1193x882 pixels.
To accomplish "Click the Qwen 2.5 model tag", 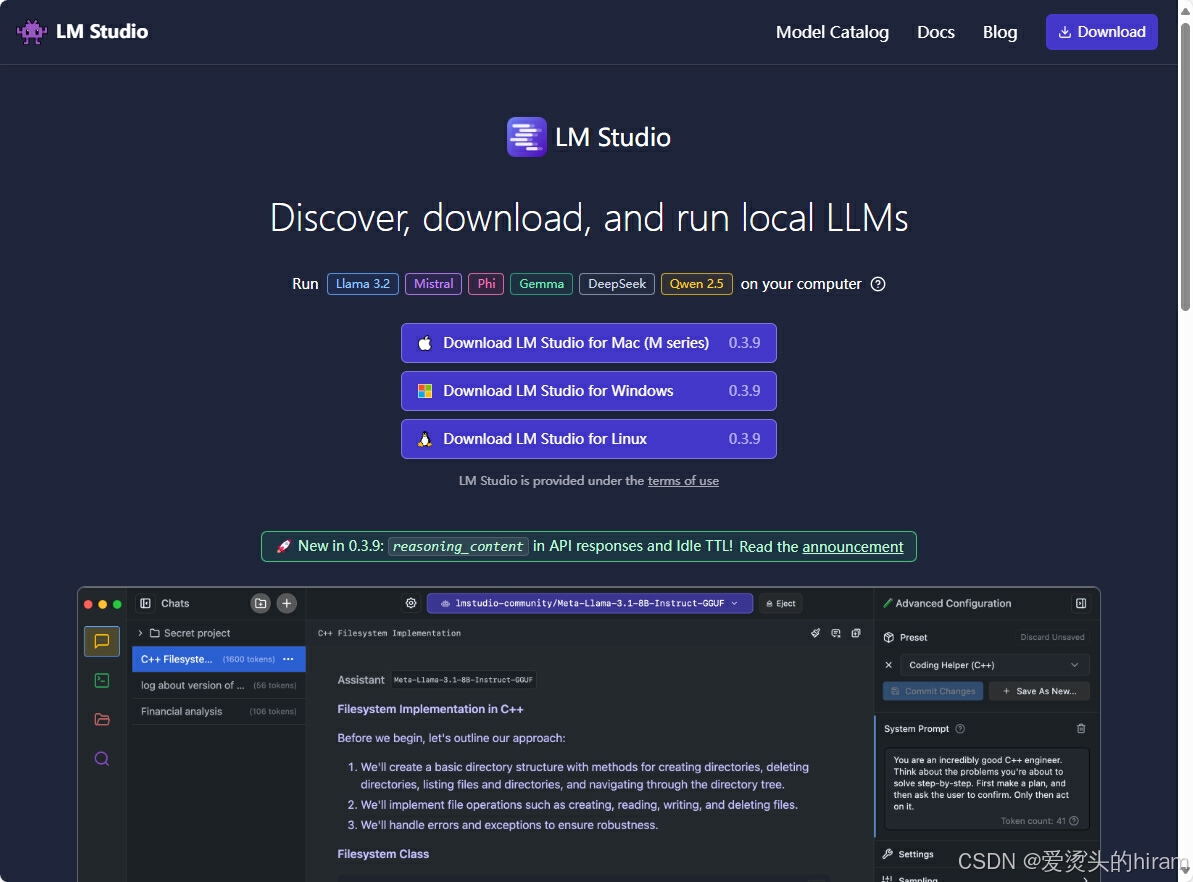I will coord(696,284).
